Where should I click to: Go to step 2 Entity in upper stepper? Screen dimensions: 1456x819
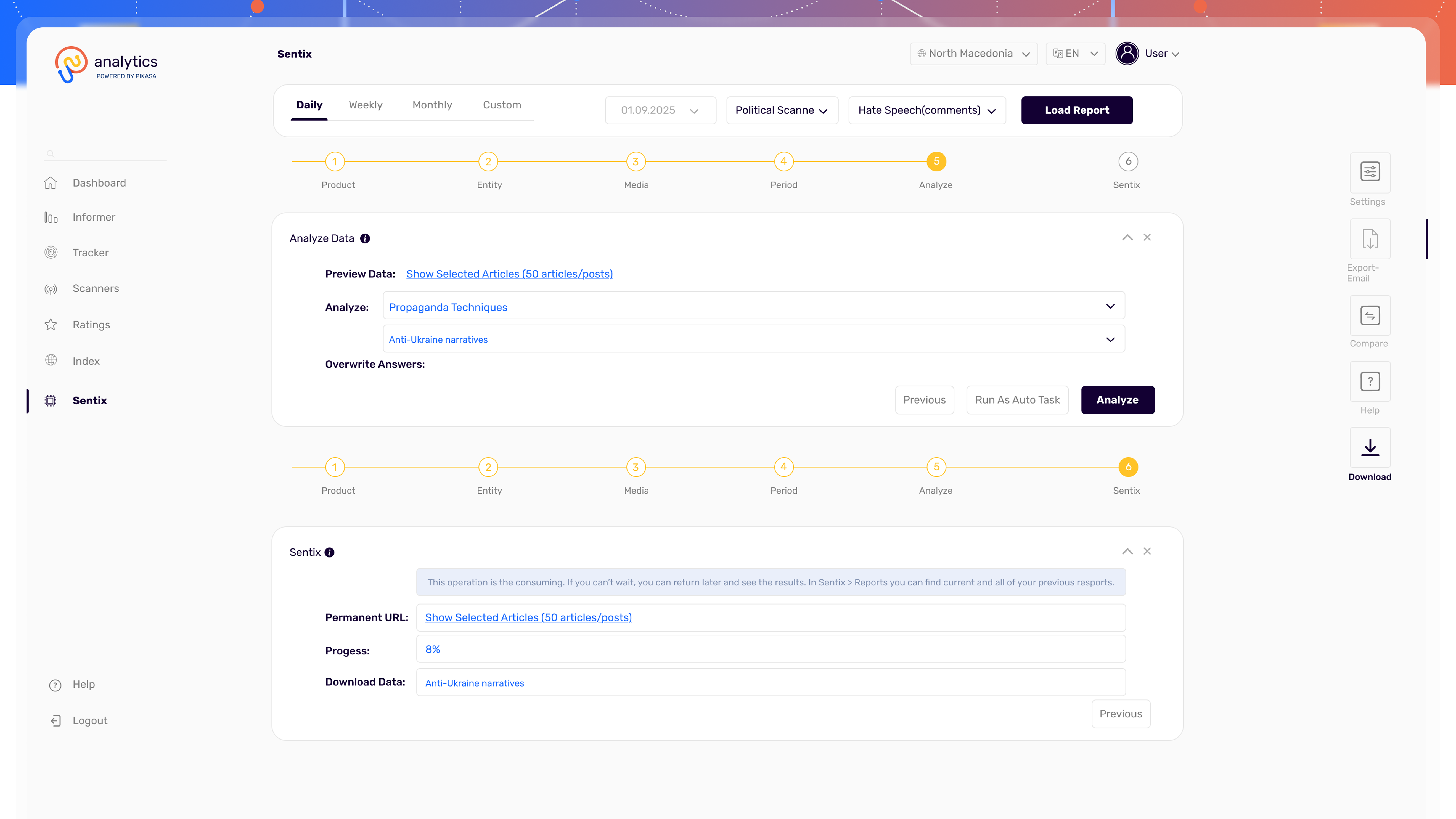click(488, 162)
